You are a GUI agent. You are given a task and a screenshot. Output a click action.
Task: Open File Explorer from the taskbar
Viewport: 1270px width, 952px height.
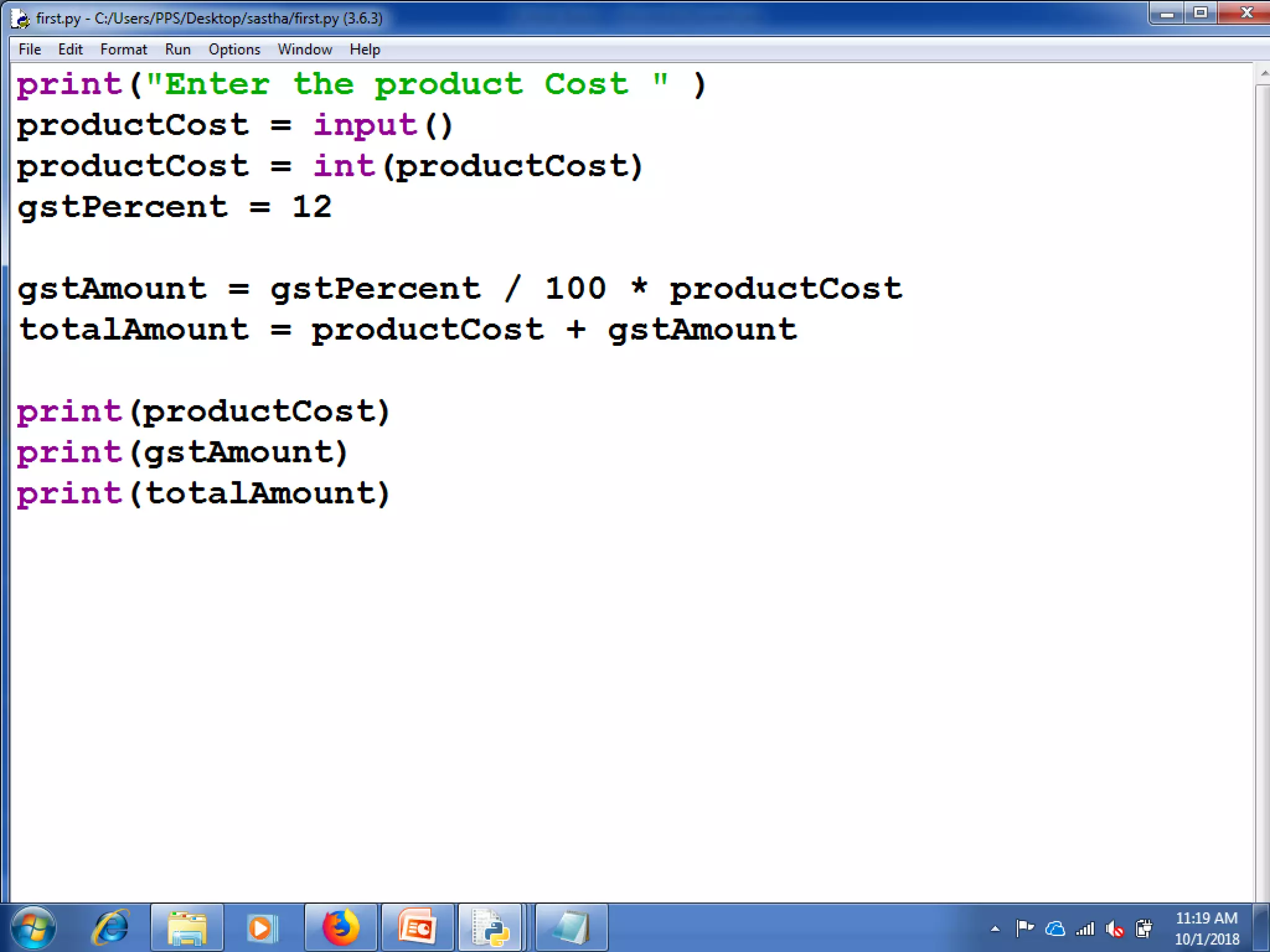187,928
